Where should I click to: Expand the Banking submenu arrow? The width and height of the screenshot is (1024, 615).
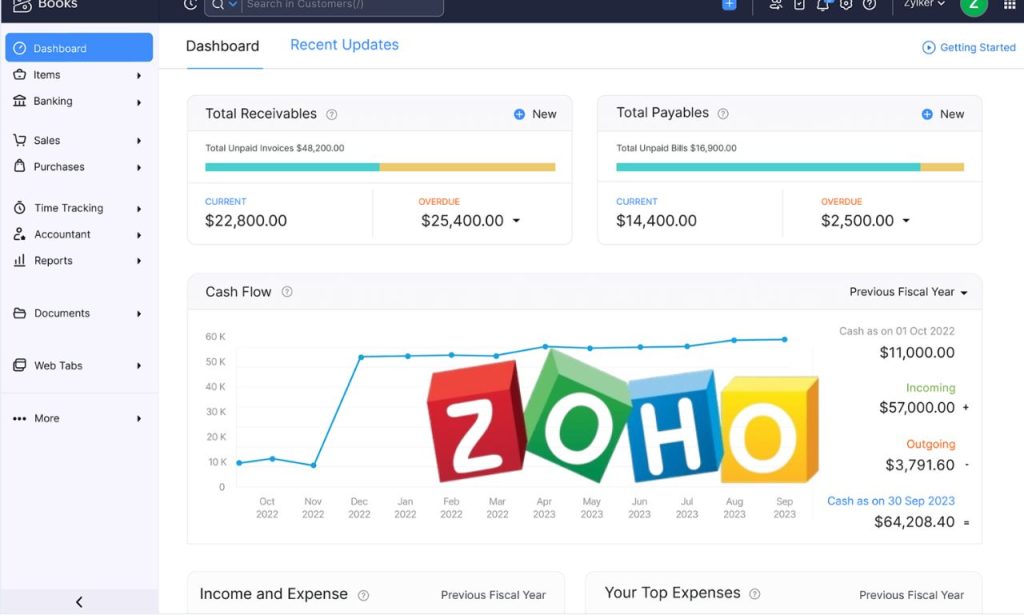click(139, 102)
